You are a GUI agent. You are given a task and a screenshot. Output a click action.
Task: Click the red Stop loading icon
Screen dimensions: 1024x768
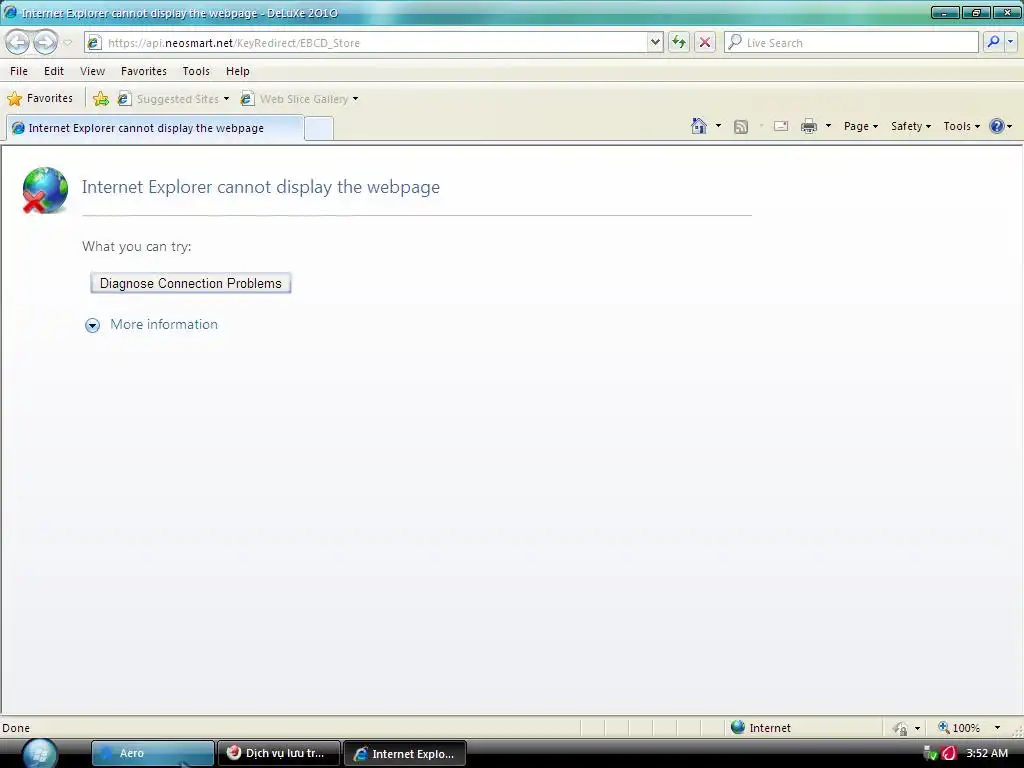coord(705,42)
